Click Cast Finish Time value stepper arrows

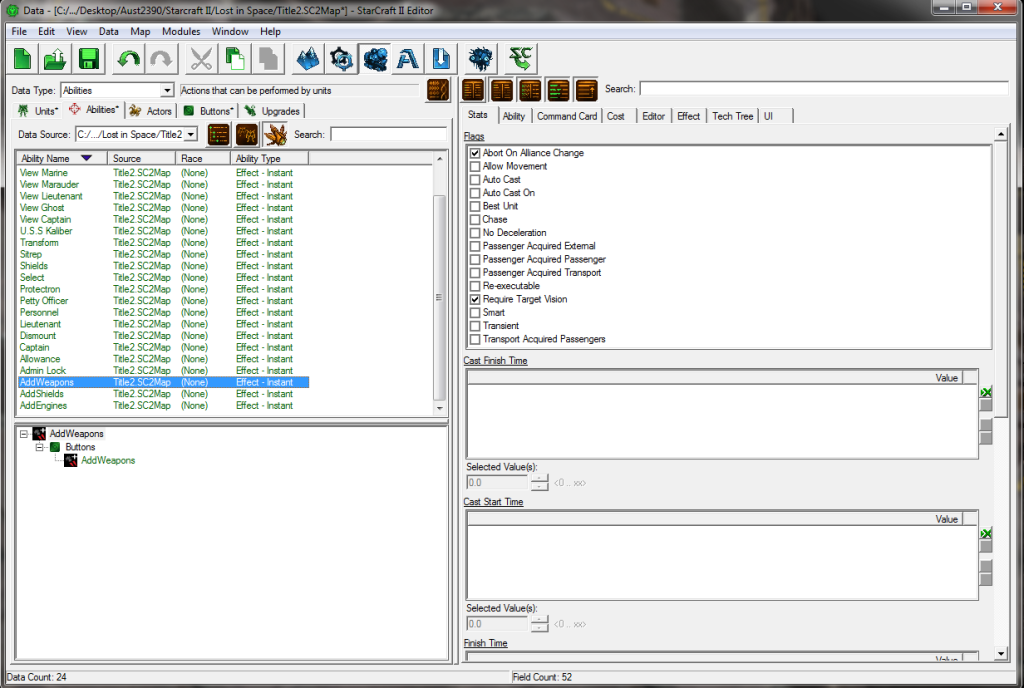[539, 483]
